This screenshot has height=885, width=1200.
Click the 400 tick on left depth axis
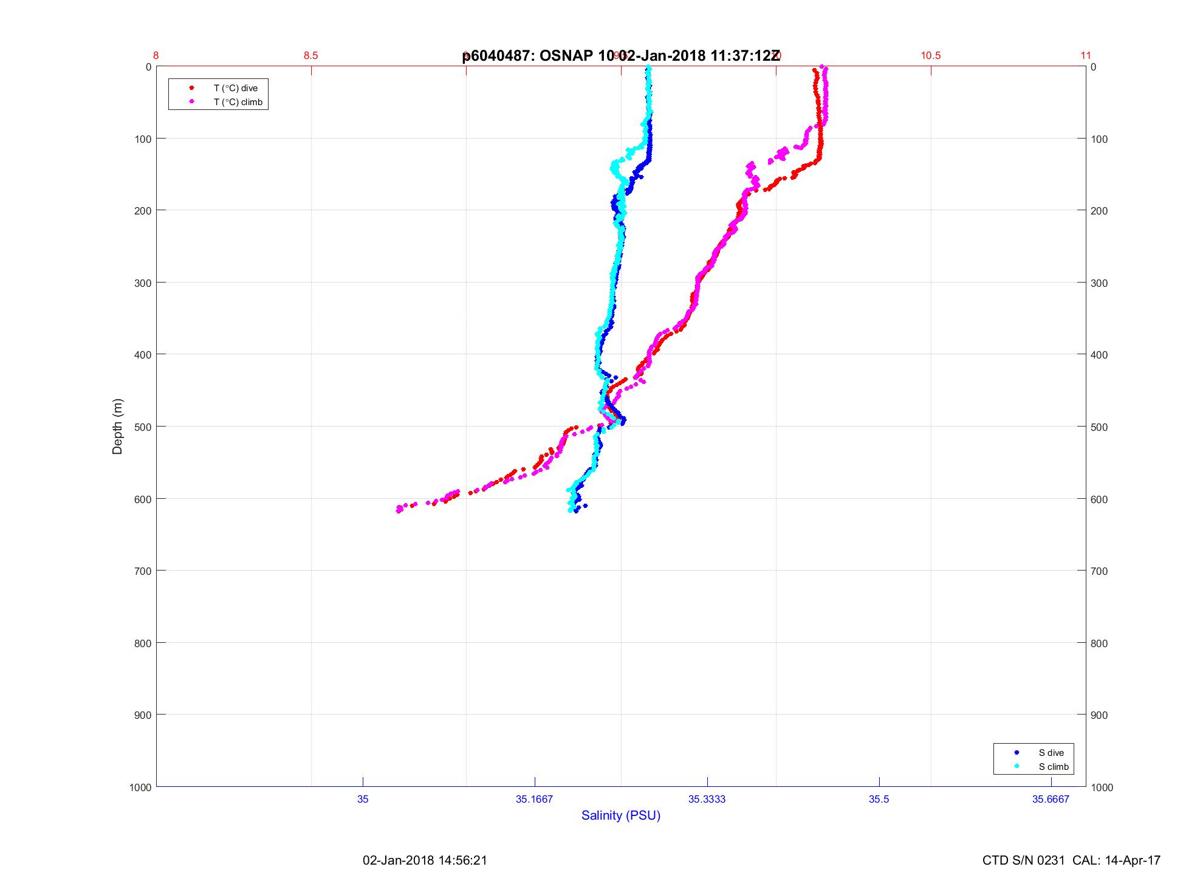pos(141,355)
